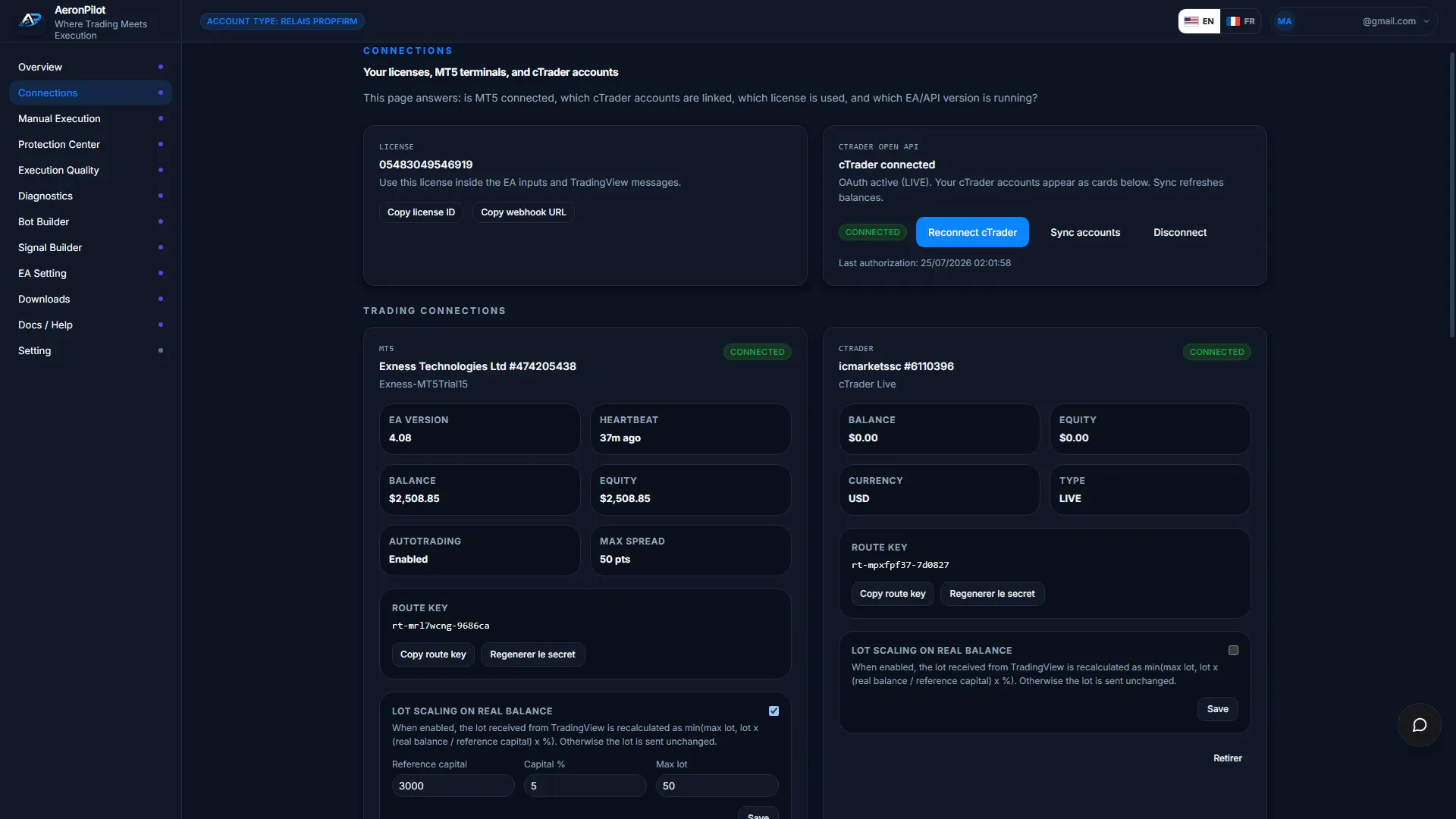This screenshot has height=819, width=1456.
Task: Open Docs / Help
Action: click(x=90, y=325)
